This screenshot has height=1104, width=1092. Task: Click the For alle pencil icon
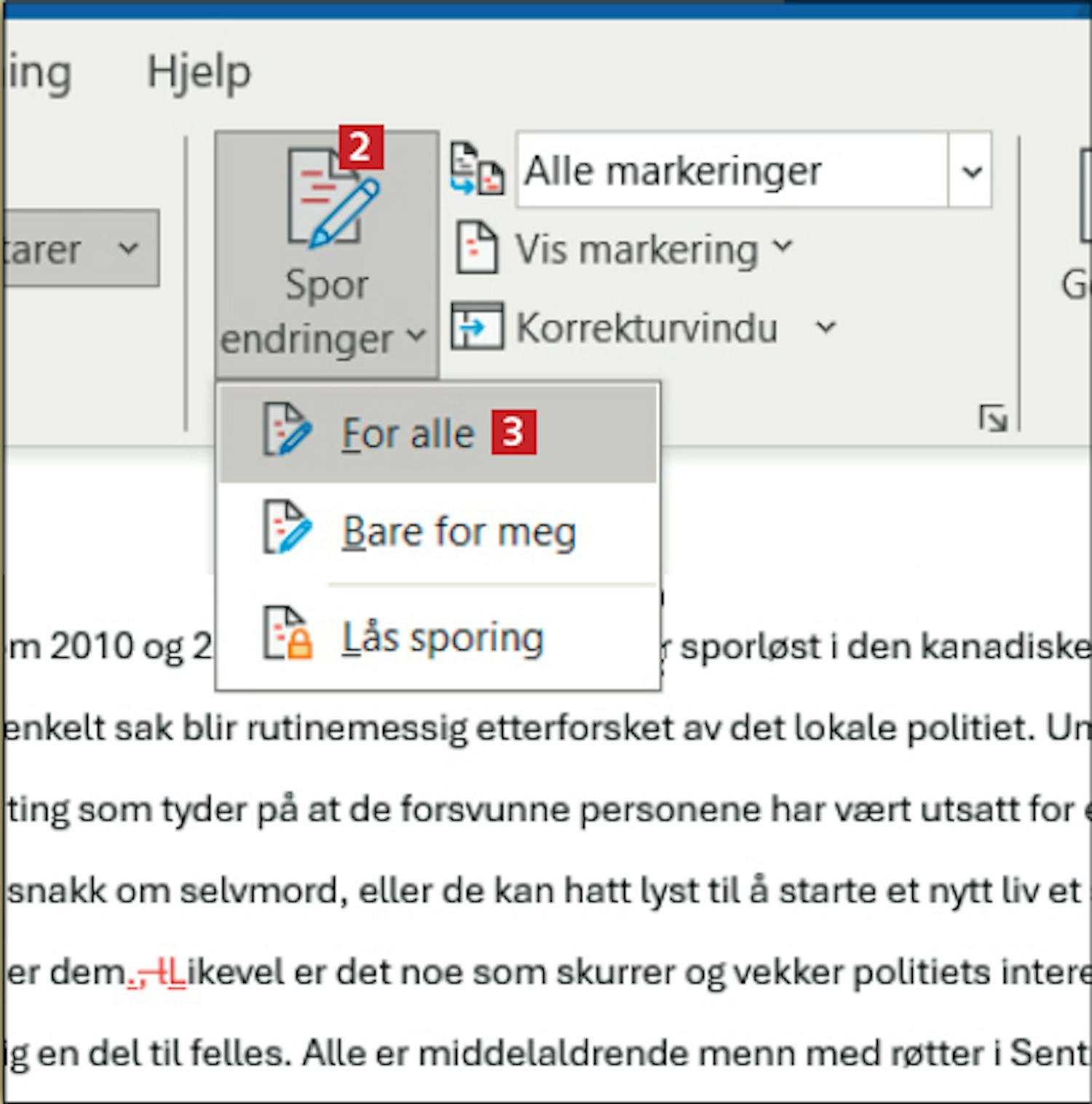tap(287, 431)
